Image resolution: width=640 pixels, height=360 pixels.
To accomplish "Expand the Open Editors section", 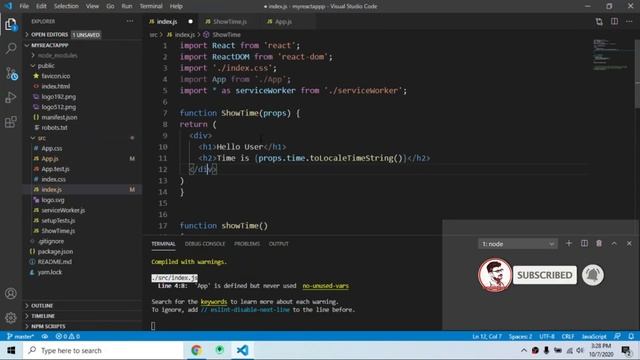I will 82,35.
